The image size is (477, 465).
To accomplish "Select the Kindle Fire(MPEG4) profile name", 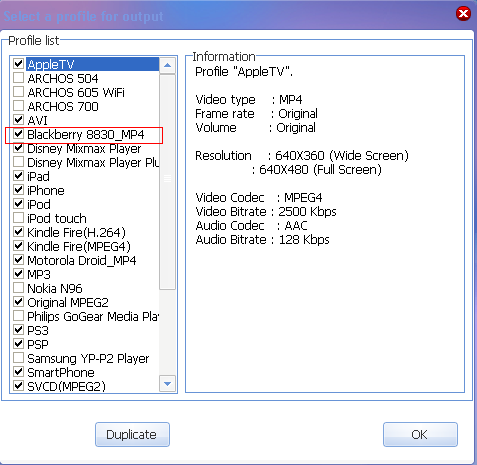I will coord(79,247).
